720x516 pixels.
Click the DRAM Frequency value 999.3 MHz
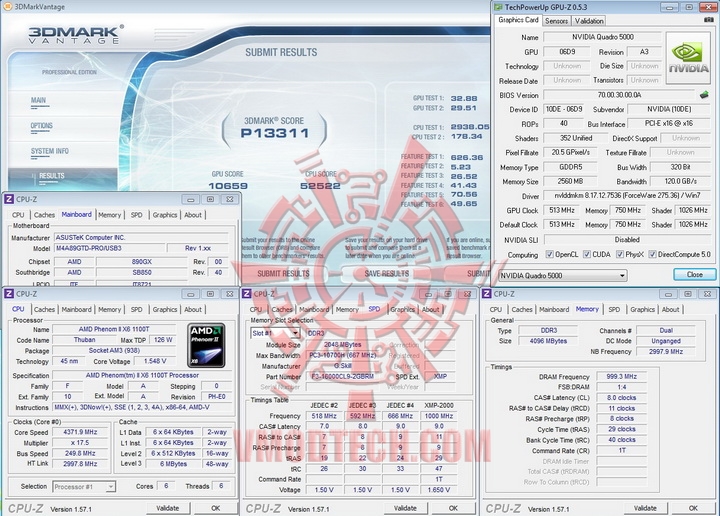[622, 376]
